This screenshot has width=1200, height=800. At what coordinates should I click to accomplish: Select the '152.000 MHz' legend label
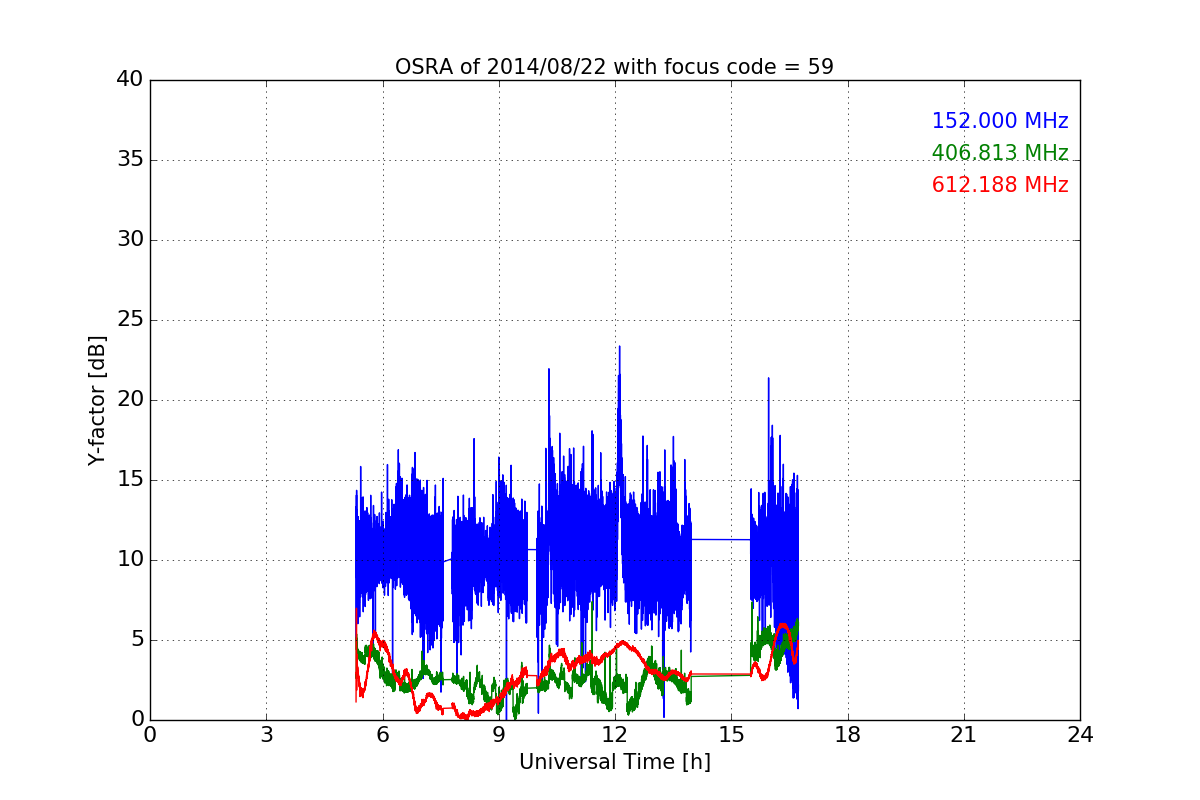pyautogui.click(x=1000, y=121)
